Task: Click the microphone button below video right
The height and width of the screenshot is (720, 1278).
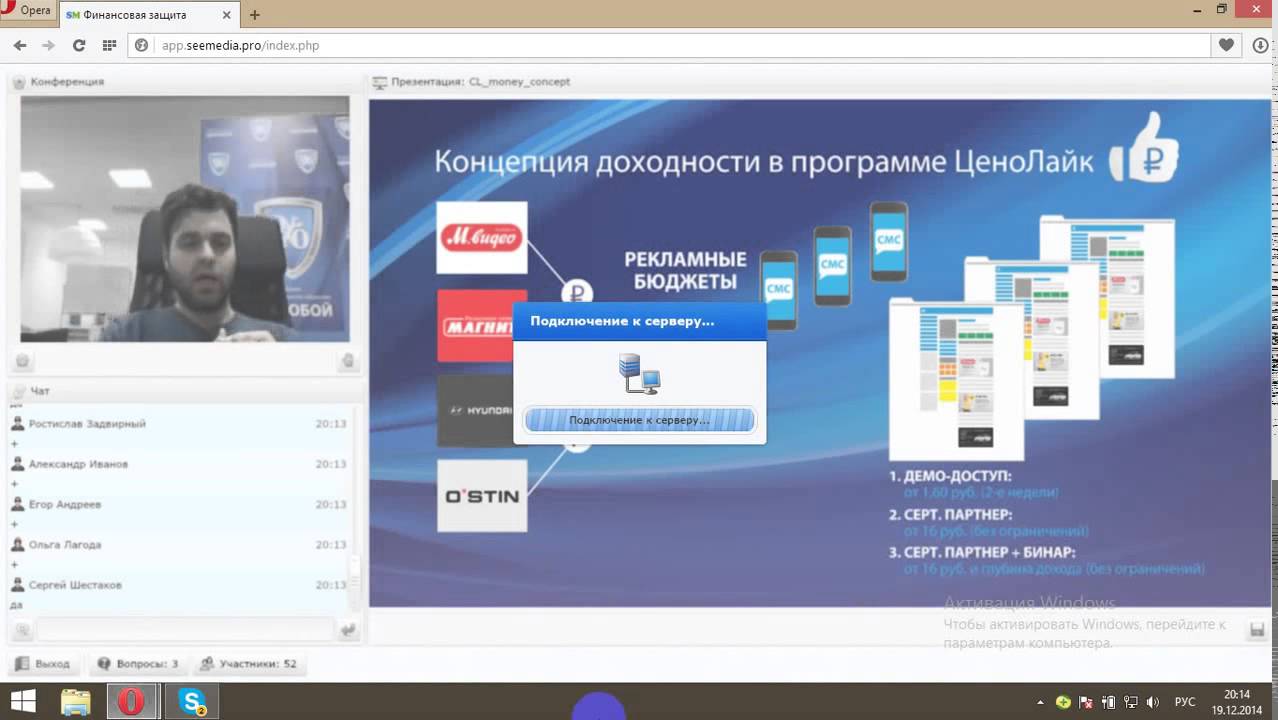Action: (x=348, y=361)
